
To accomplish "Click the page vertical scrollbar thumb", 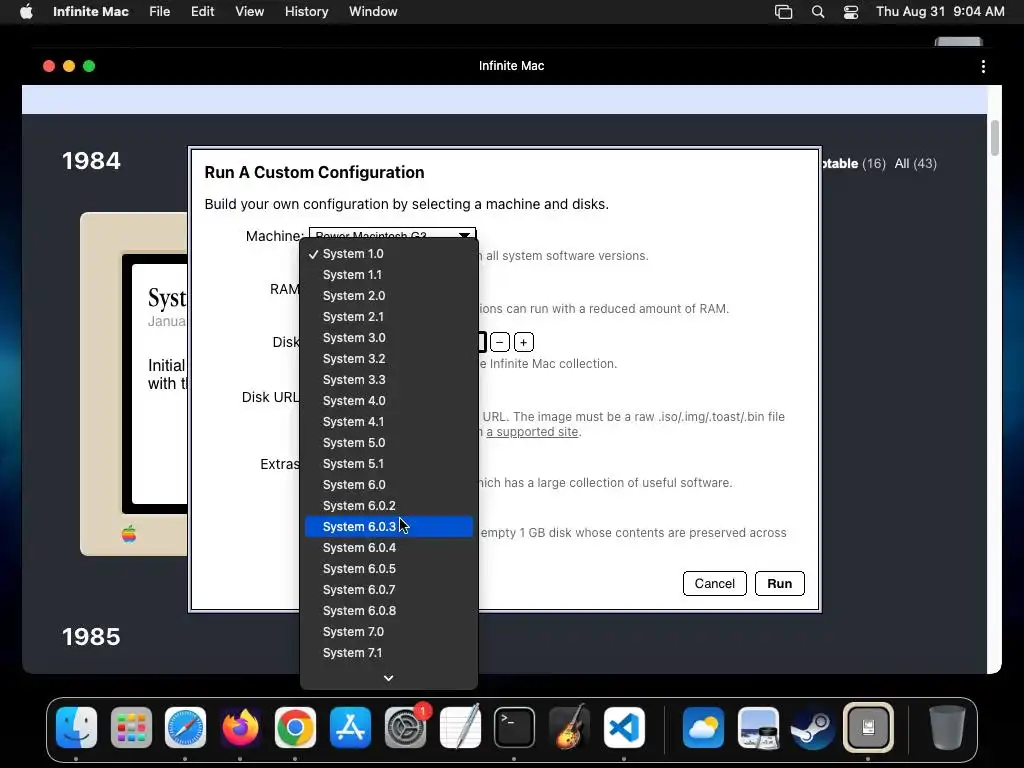I will coord(995,138).
